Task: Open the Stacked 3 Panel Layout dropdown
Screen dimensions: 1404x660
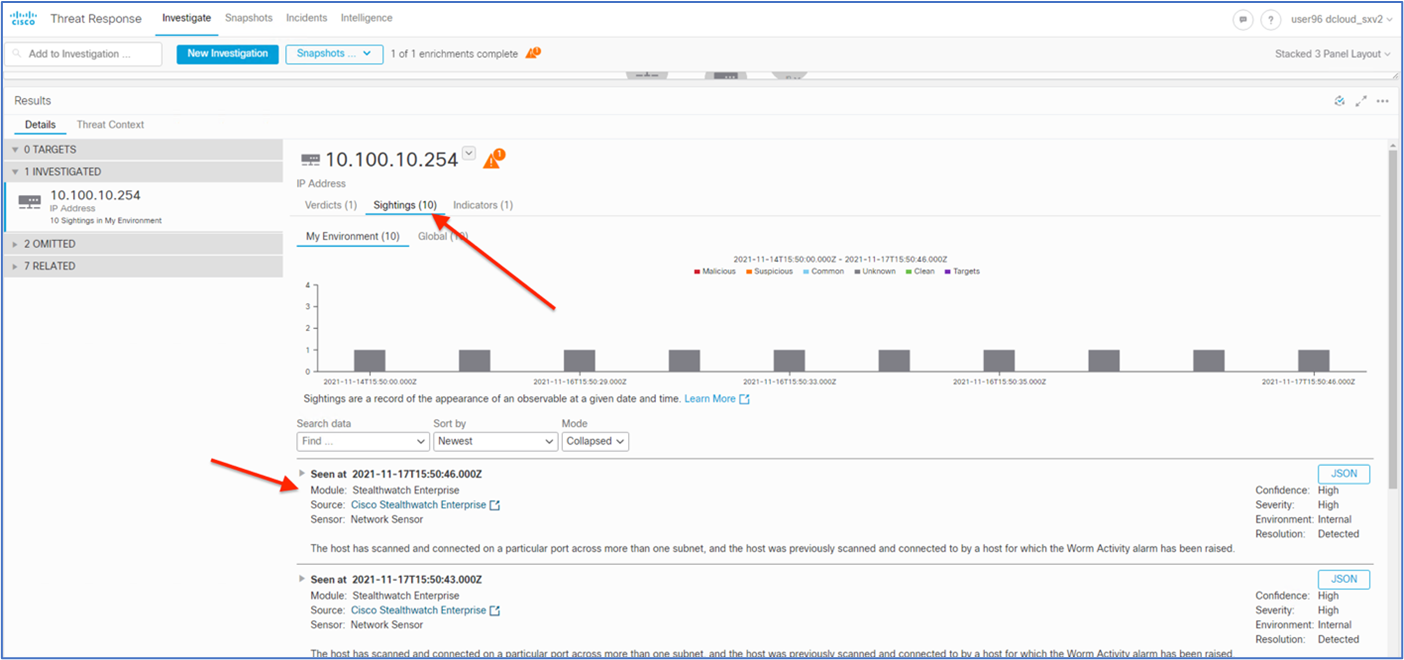Action: 1332,54
